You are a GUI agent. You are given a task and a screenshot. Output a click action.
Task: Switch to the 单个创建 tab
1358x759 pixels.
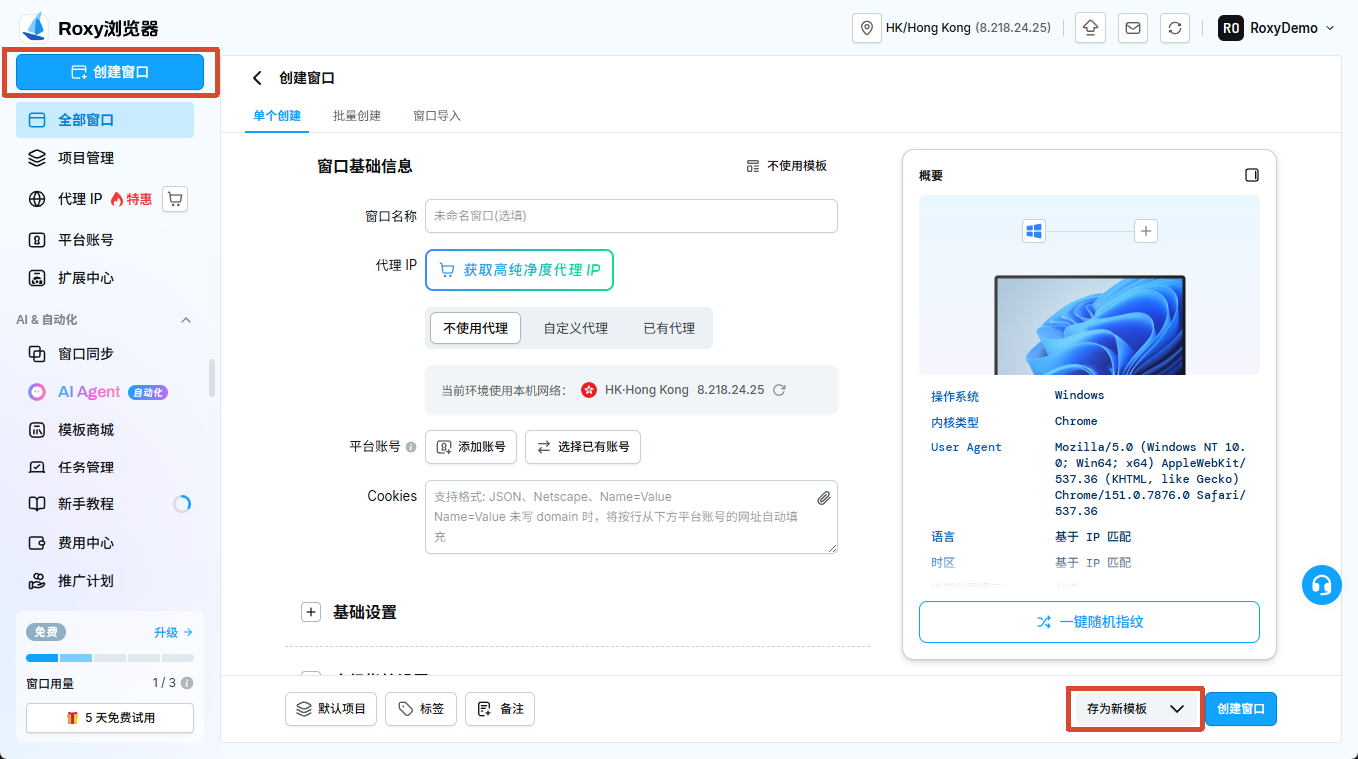coord(277,116)
